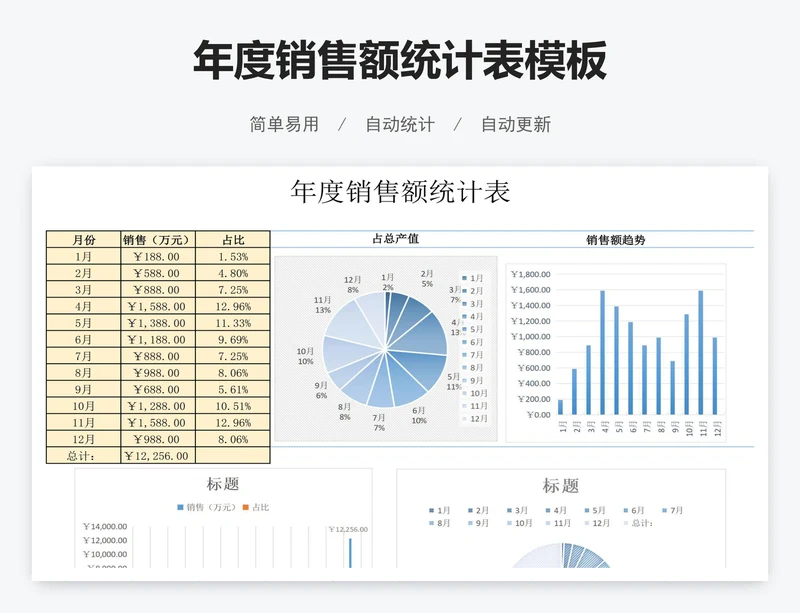
Task: Click the ¥1,188.00 cell in the table
Action: 158,339
